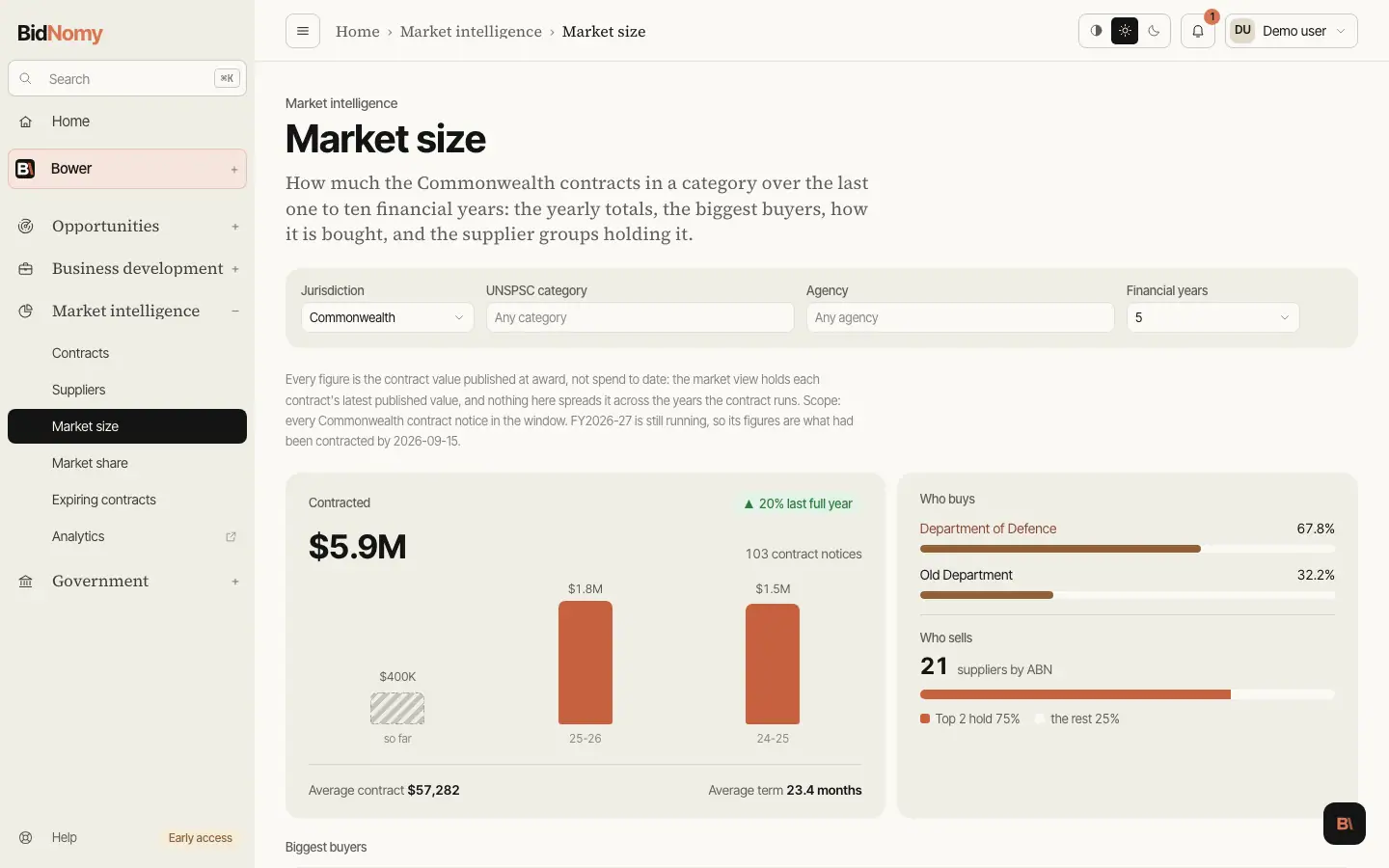Viewport: 1389px width, 868px height.
Task: Switch to system contrast theme
Action: [x=1096, y=31]
